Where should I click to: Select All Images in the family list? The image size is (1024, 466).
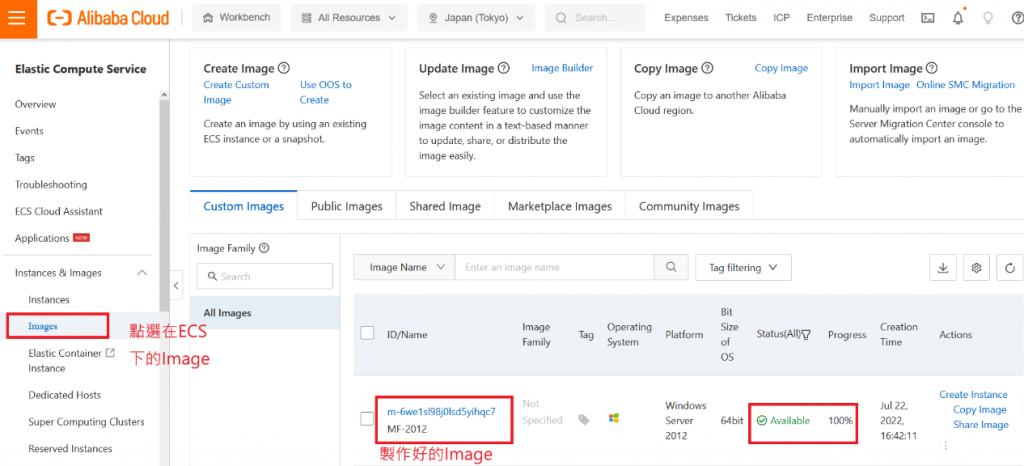click(264, 313)
